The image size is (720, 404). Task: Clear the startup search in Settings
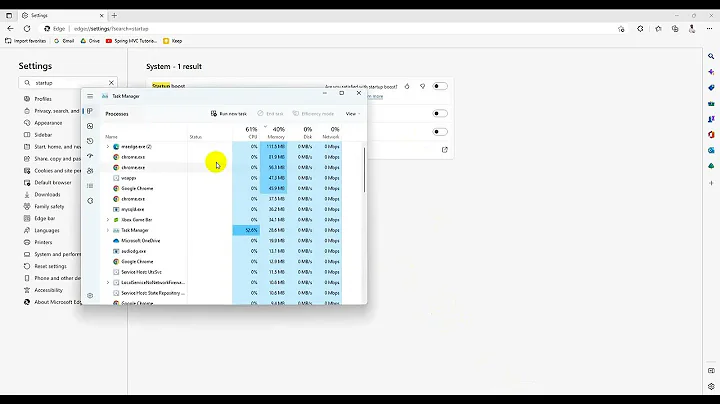[111, 83]
